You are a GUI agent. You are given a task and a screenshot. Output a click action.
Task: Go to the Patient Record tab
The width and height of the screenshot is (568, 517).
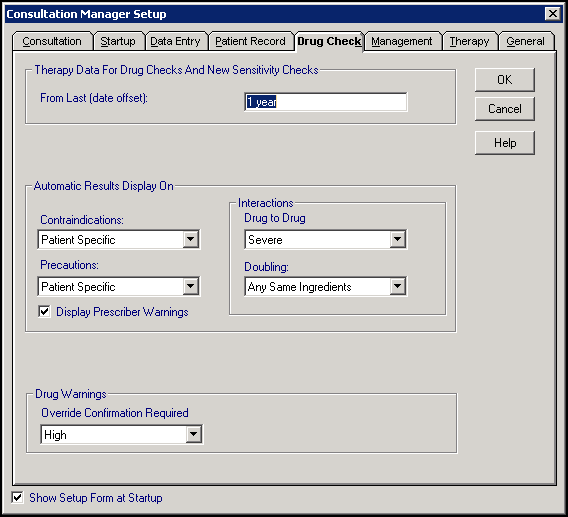pyautogui.click(x=250, y=41)
